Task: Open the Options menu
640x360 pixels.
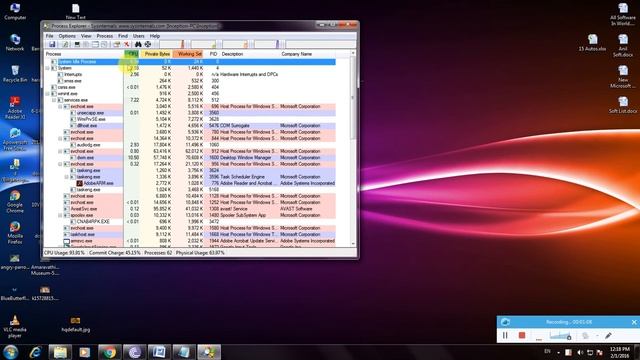Action: click(x=67, y=36)
